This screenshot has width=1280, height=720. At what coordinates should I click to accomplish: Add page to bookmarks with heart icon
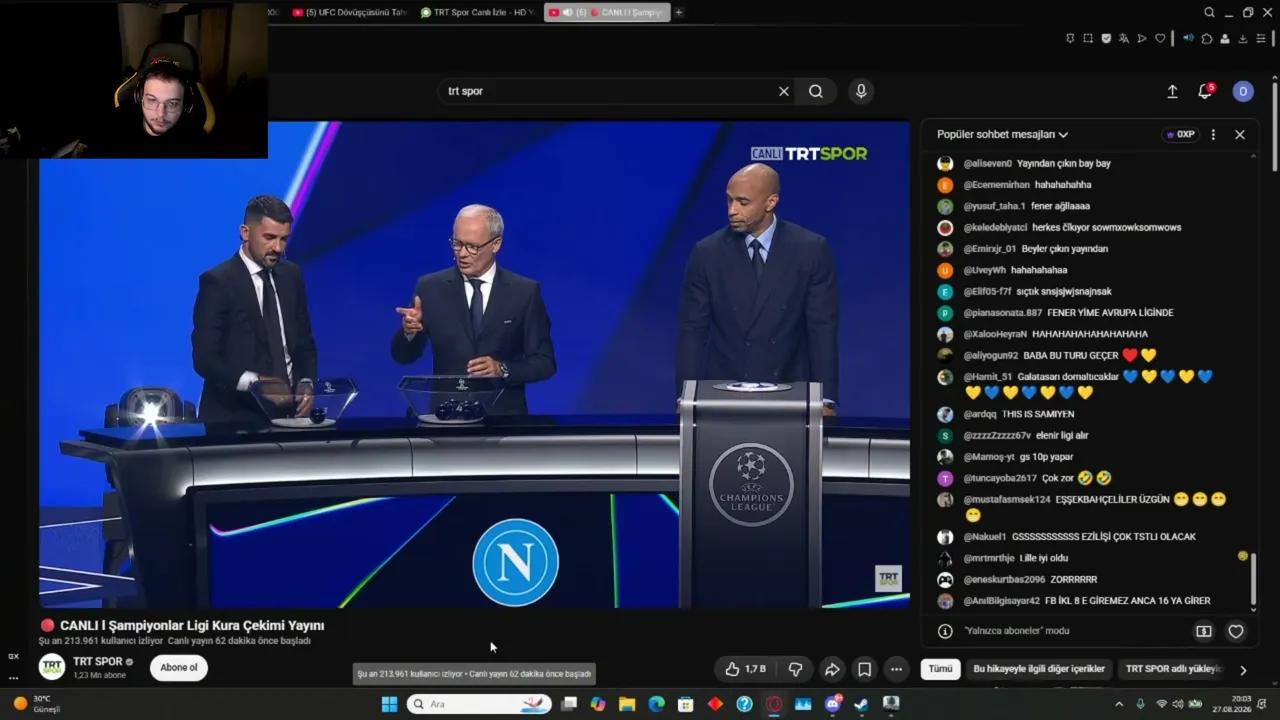coord(1160,38)
